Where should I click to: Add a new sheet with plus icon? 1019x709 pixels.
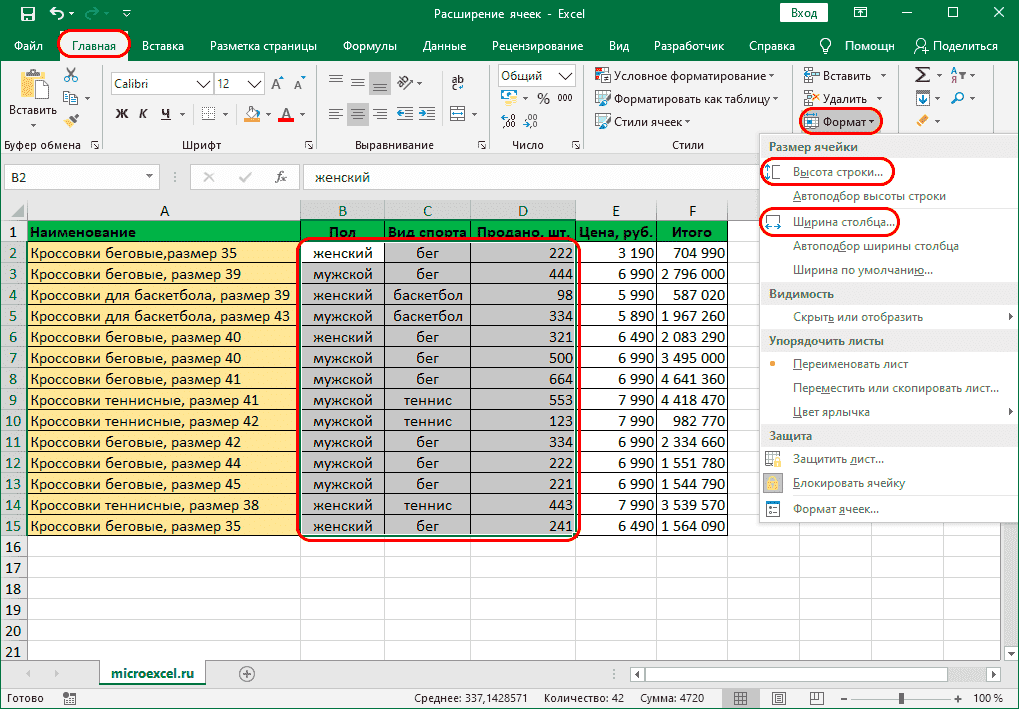pyautogui.click(x=247, y=673)
